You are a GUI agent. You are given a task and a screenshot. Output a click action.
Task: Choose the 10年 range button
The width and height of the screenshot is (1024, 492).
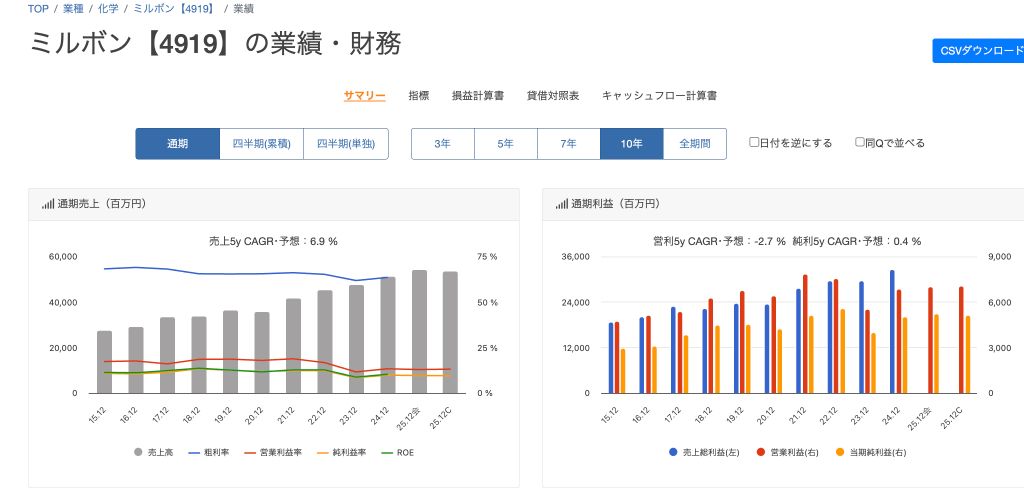point(632,144)
